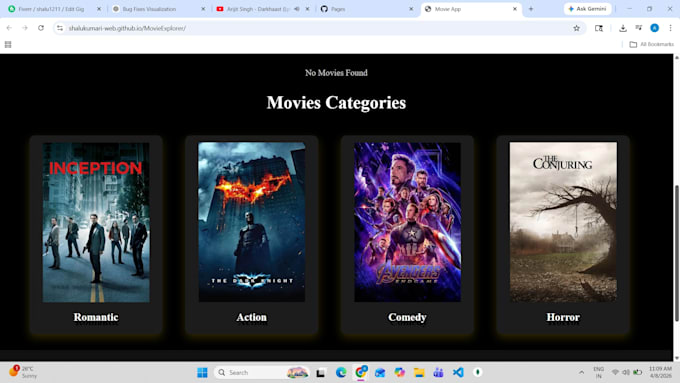Open Copilot from the taskbar

(399, 372)
